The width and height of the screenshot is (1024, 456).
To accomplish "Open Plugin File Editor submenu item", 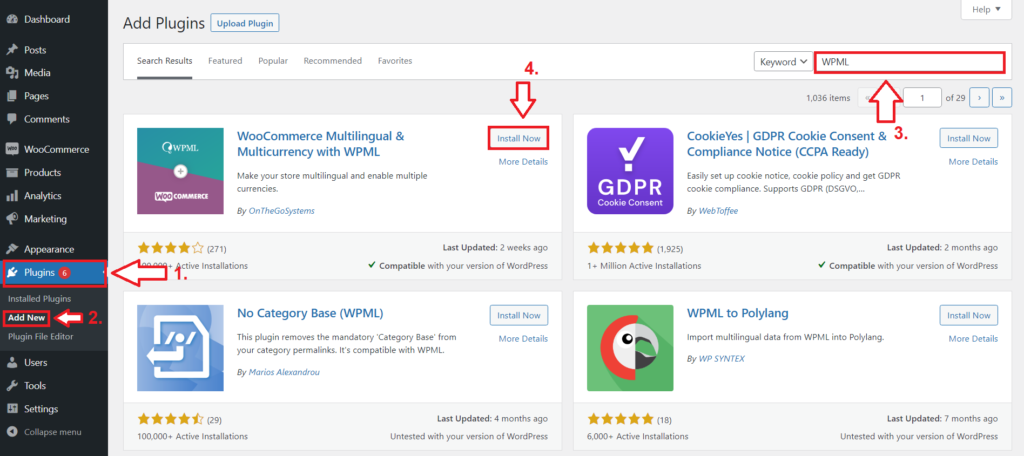I will pyautogui.click(x=40, y=337).
